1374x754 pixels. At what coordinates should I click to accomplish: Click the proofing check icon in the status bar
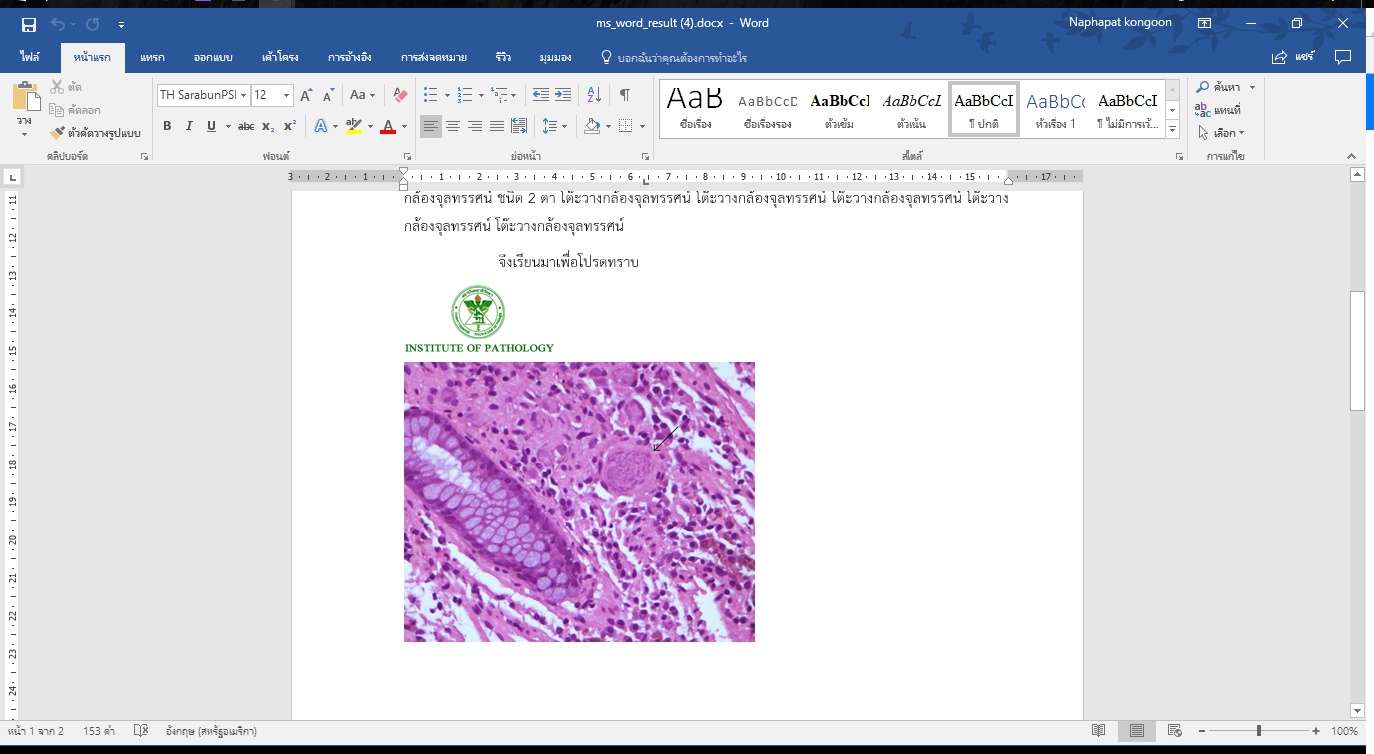tap(140, 731)
